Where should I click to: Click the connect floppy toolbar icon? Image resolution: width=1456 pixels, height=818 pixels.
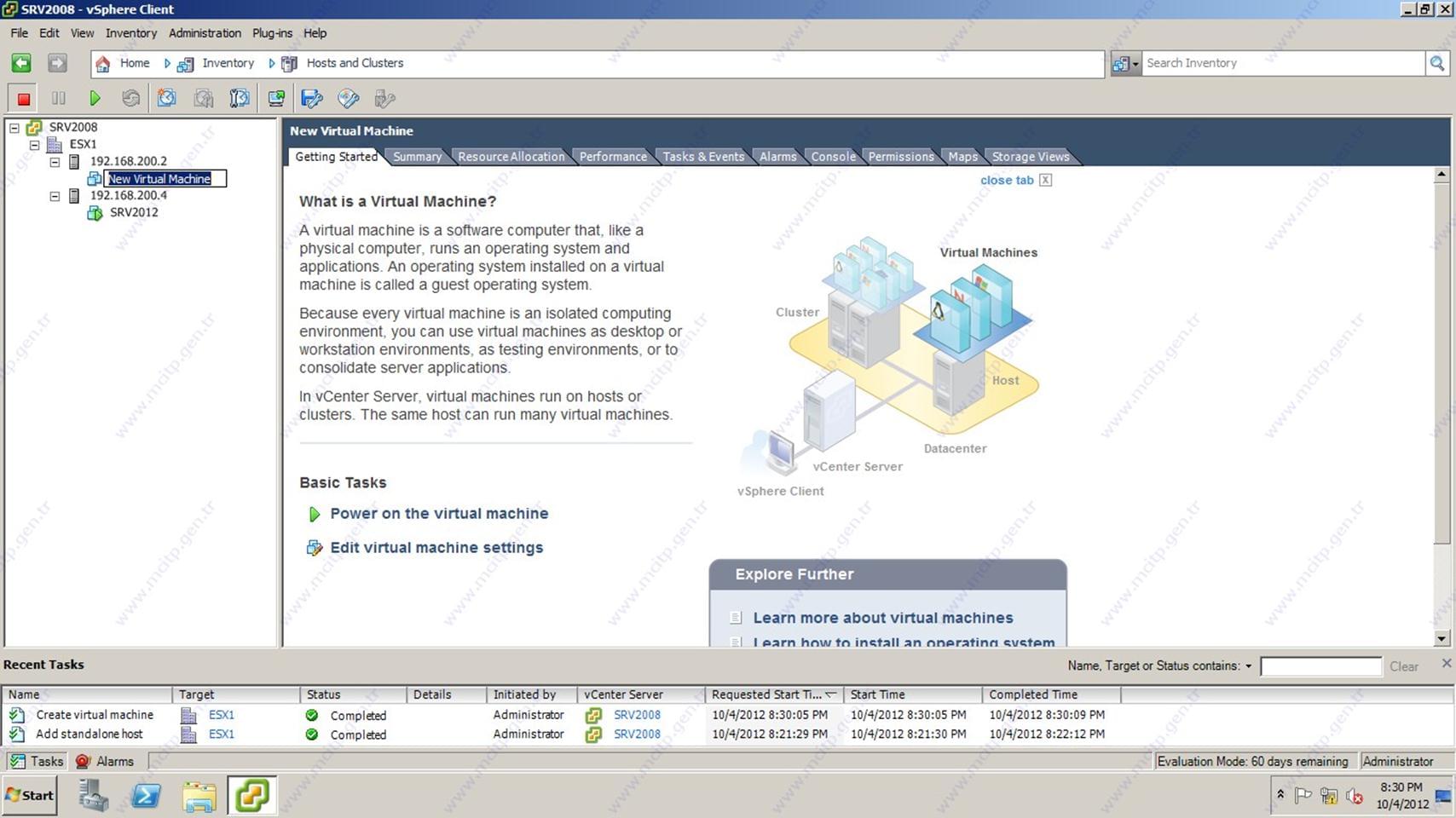click(312, 99)
